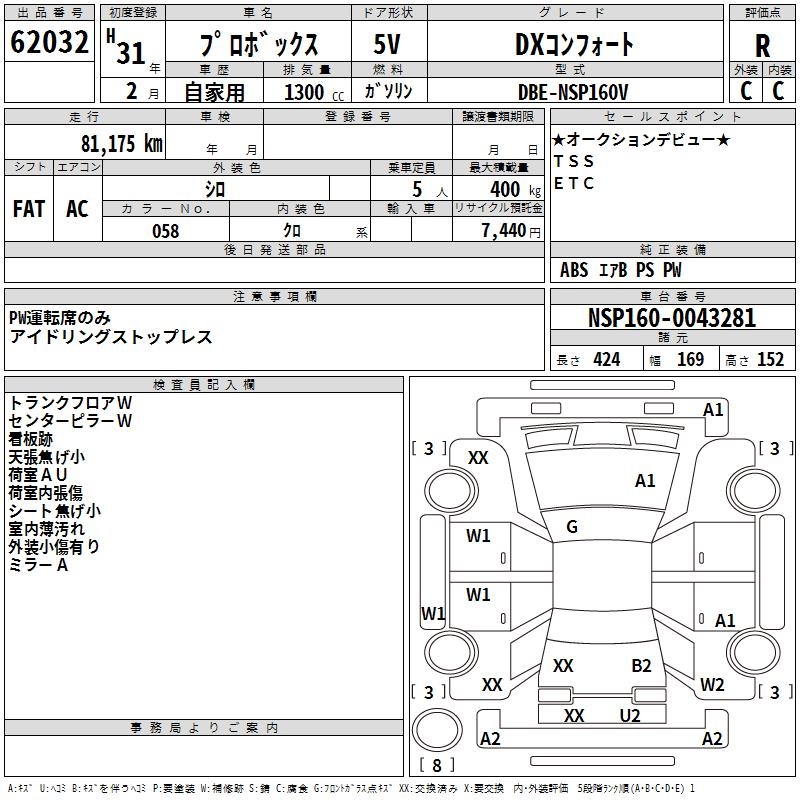Select the color number 058 cell
This screenshot has height=800, width=800.
point(166,230)
